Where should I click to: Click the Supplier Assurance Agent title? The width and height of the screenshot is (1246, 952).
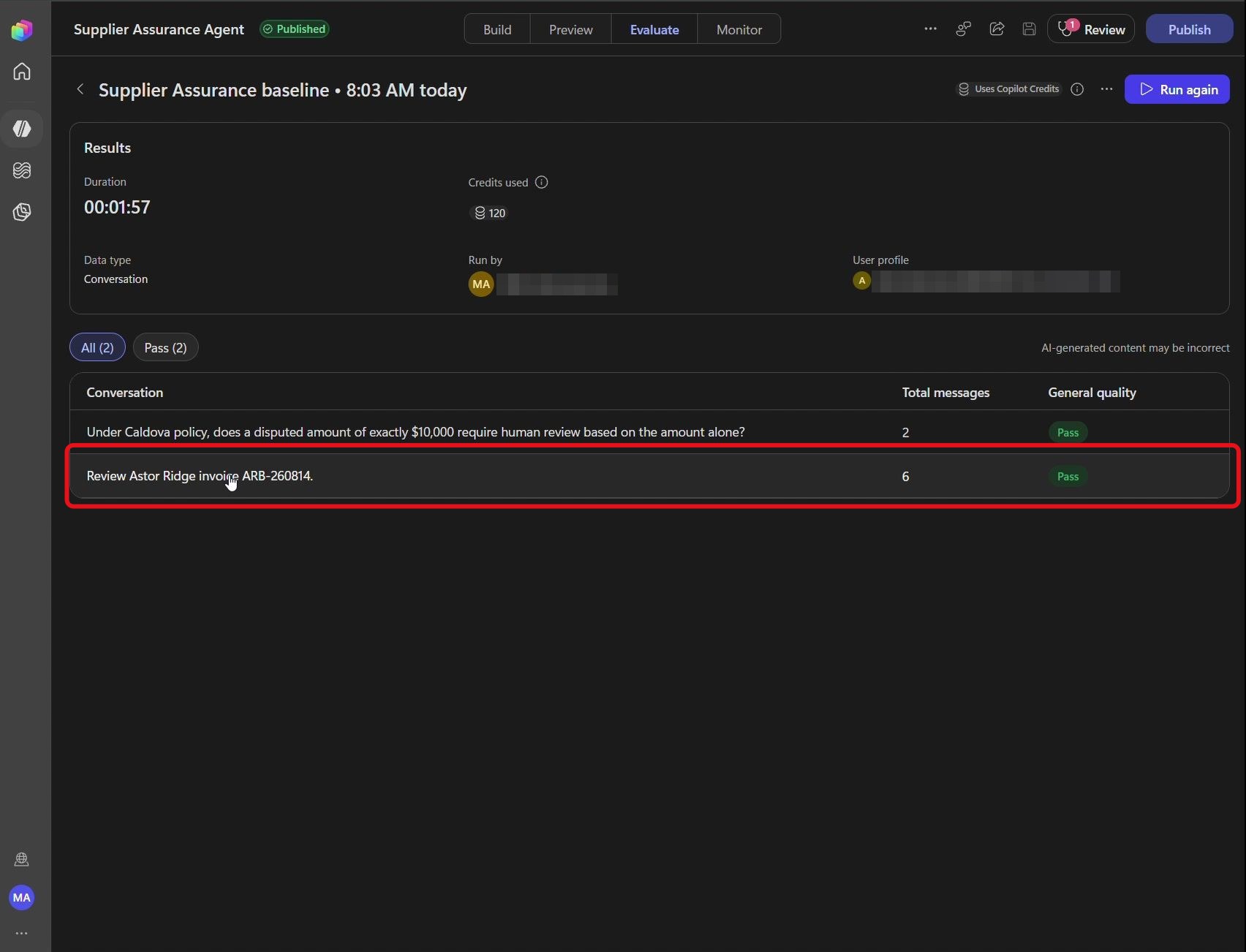coord(159,29)
